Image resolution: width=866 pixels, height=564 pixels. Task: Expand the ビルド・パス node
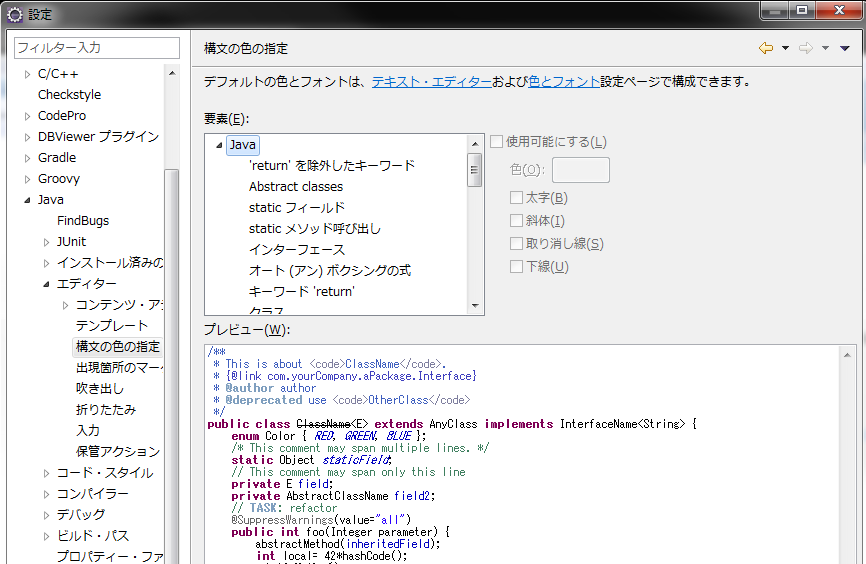(46, 536)
